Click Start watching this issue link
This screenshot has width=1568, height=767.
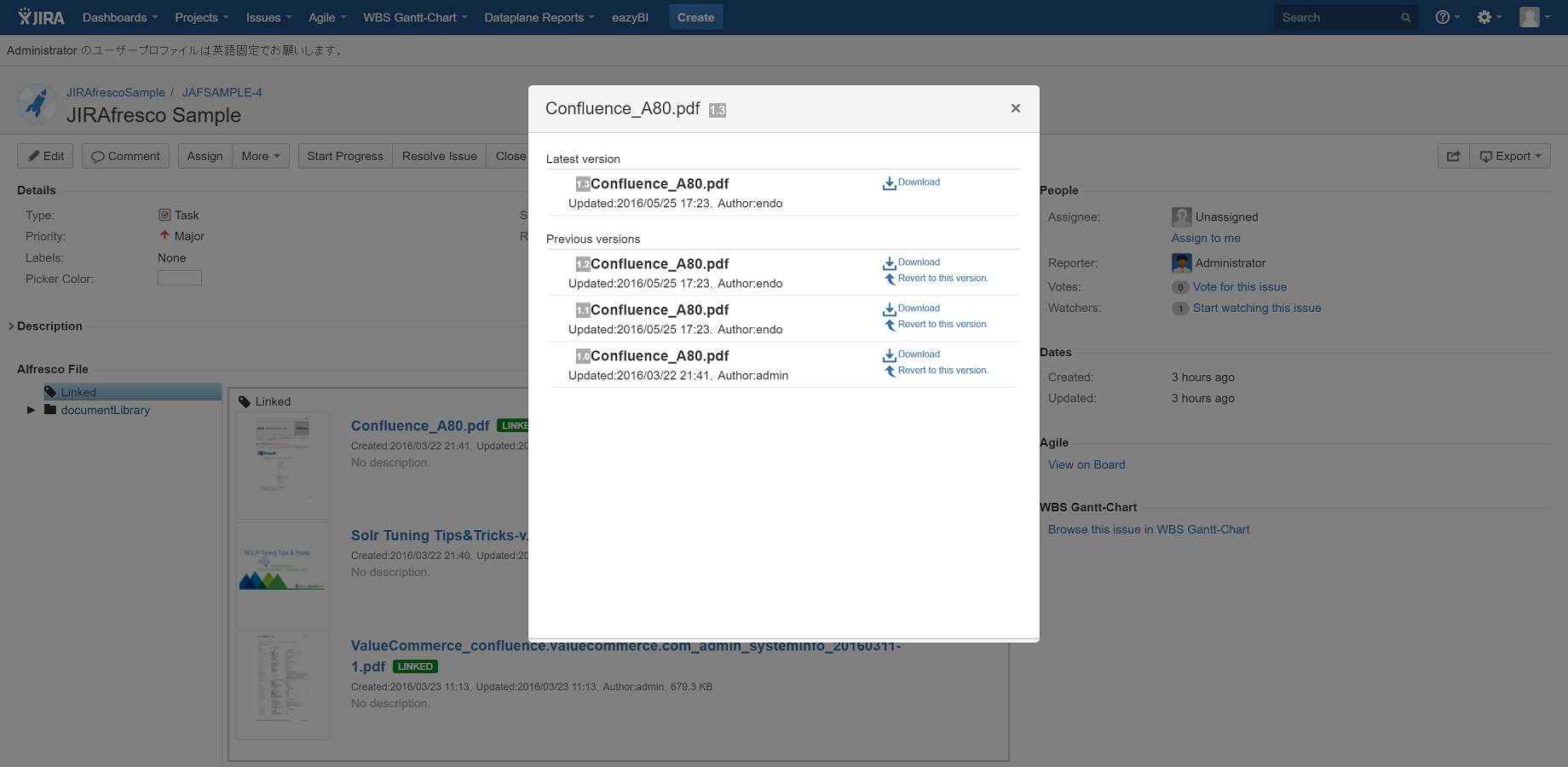[1257, 308]
